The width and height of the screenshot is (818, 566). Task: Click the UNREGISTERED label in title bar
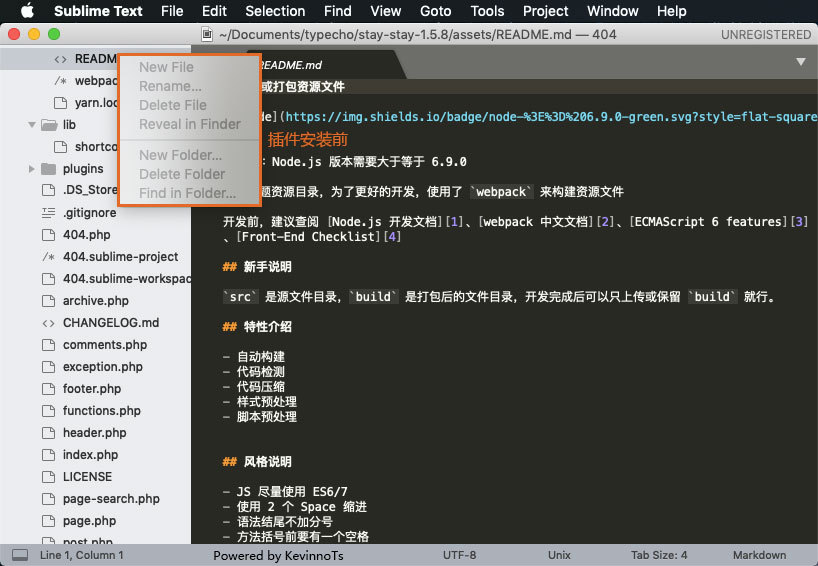(x=766, y=35)
